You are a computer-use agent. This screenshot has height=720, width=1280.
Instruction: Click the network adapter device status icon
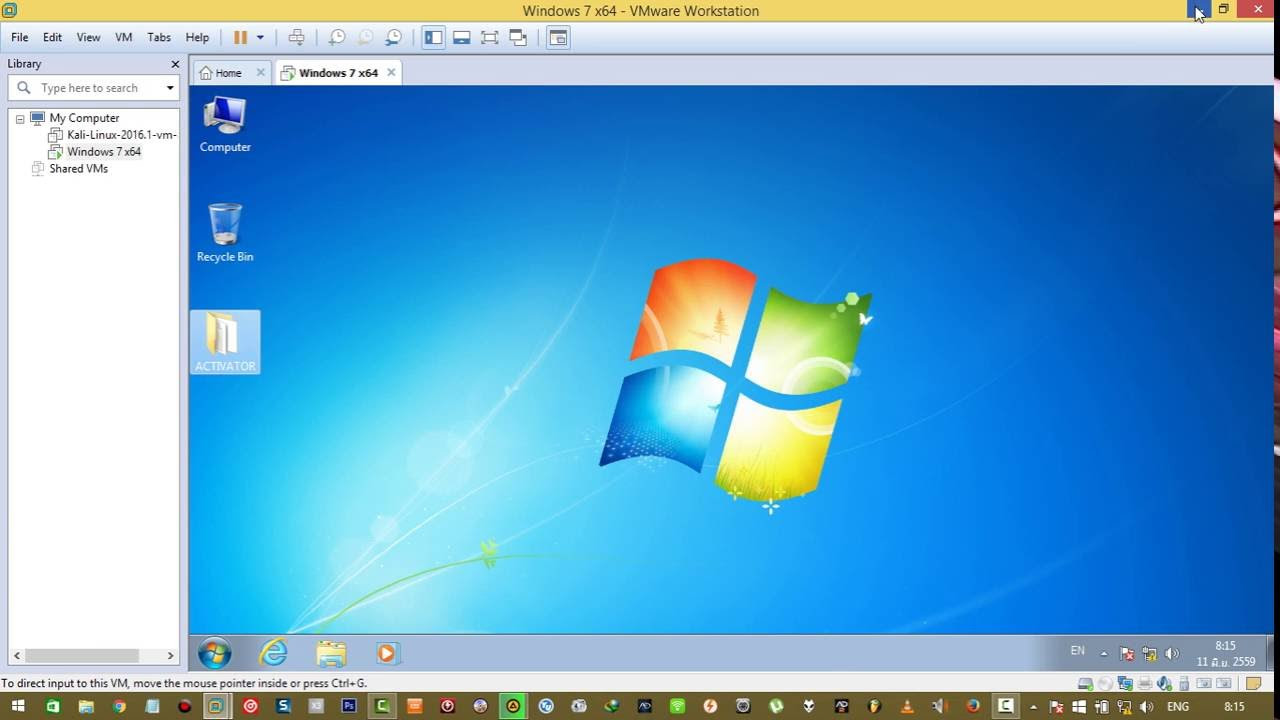pyautogui.click(x=1125, y=684)
